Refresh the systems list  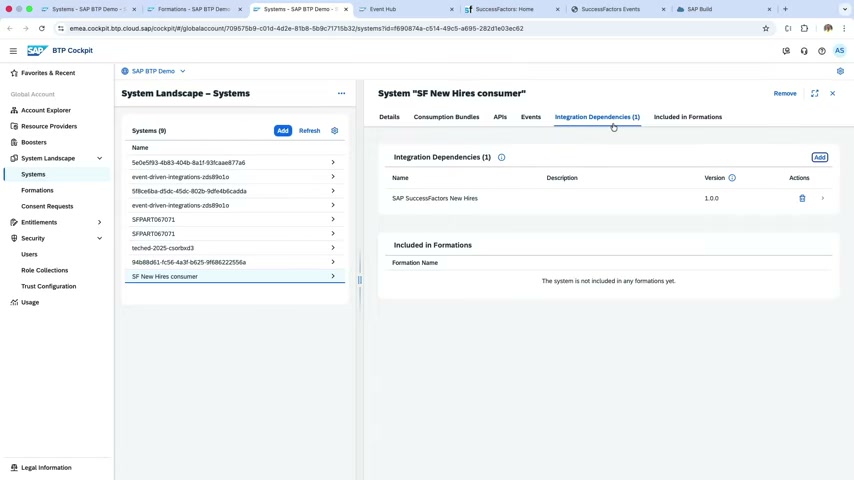point(309,131)
